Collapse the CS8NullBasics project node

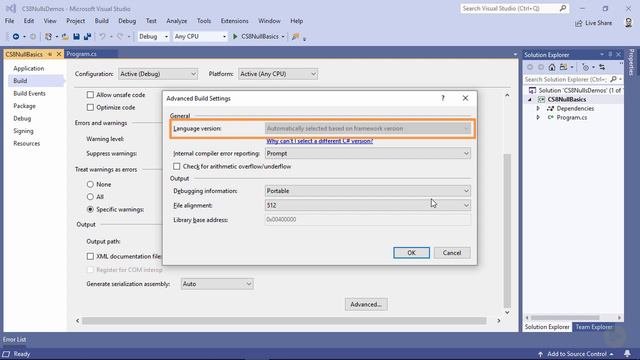click(530, 100)
